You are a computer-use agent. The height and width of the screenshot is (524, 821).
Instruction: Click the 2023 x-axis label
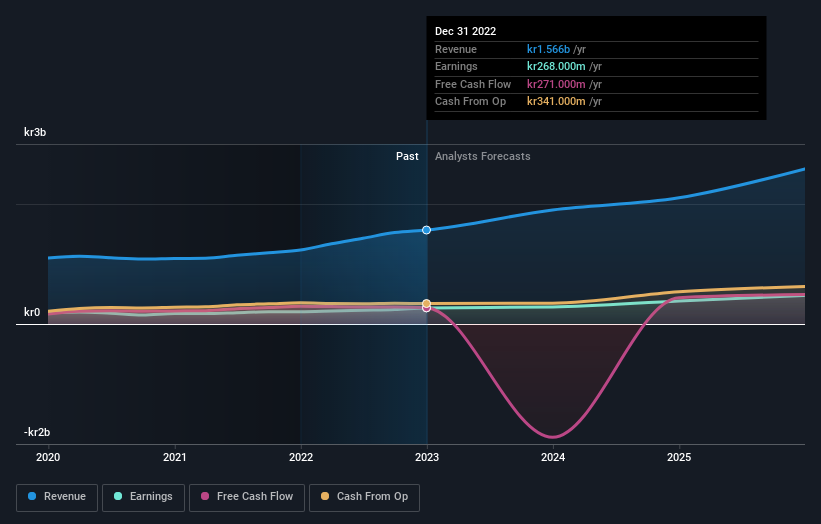click(x=427, y=457)
